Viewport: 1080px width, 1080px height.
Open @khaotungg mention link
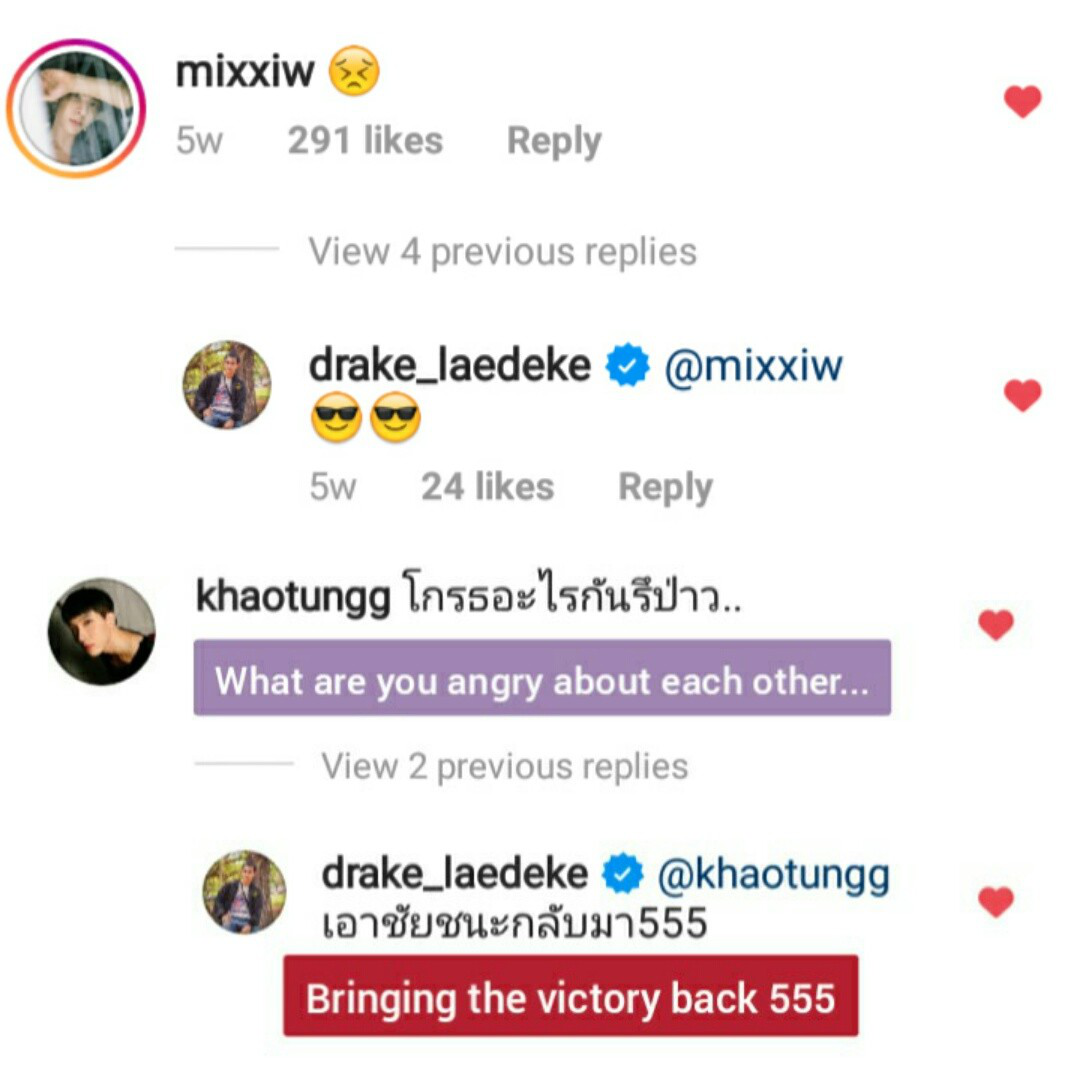773,875
